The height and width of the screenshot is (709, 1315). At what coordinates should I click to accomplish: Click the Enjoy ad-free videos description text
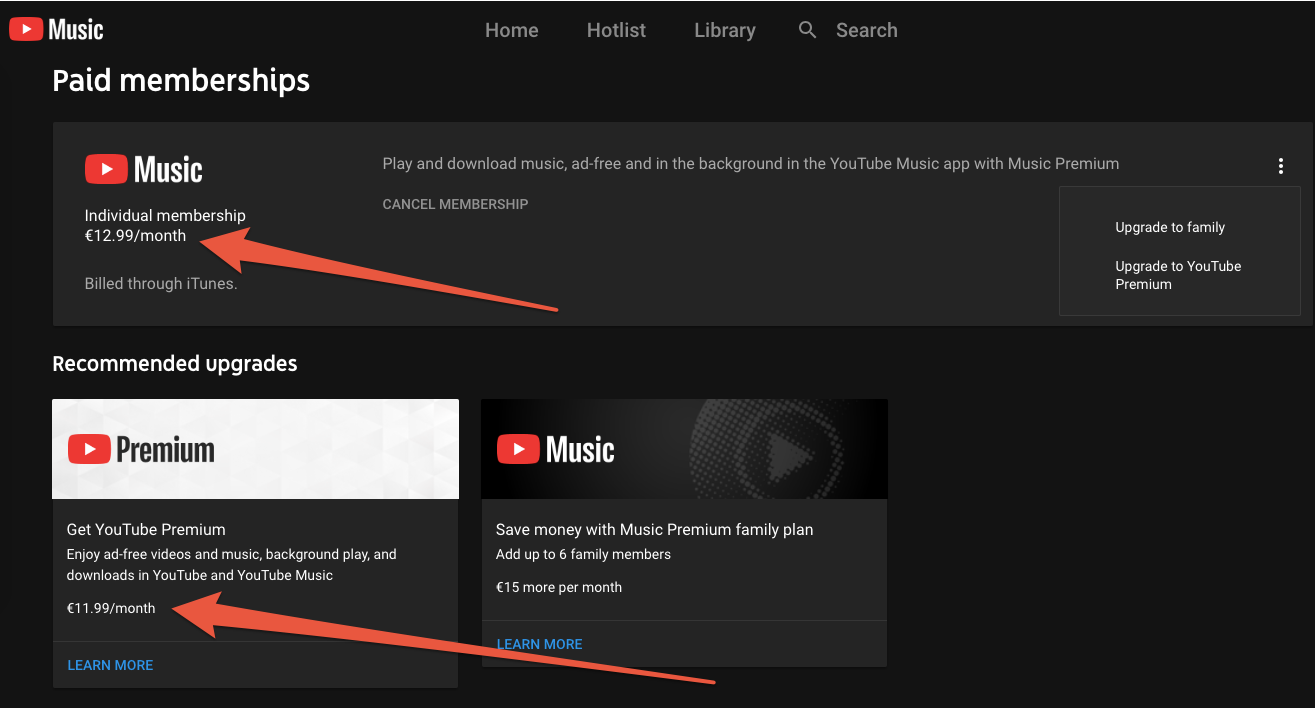pos(232,564)
